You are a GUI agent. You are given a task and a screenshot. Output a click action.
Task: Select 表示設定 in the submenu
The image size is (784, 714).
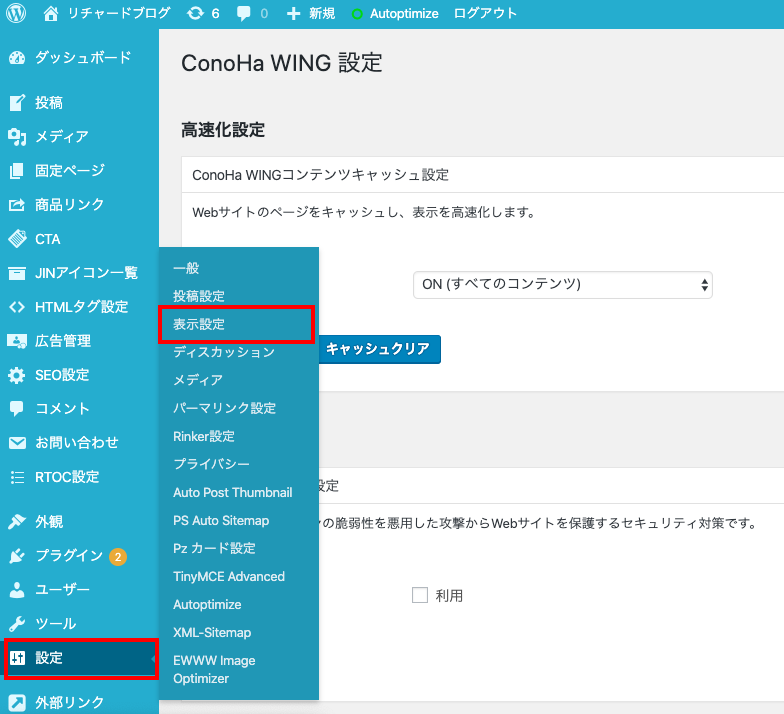(x=198, y=324)
